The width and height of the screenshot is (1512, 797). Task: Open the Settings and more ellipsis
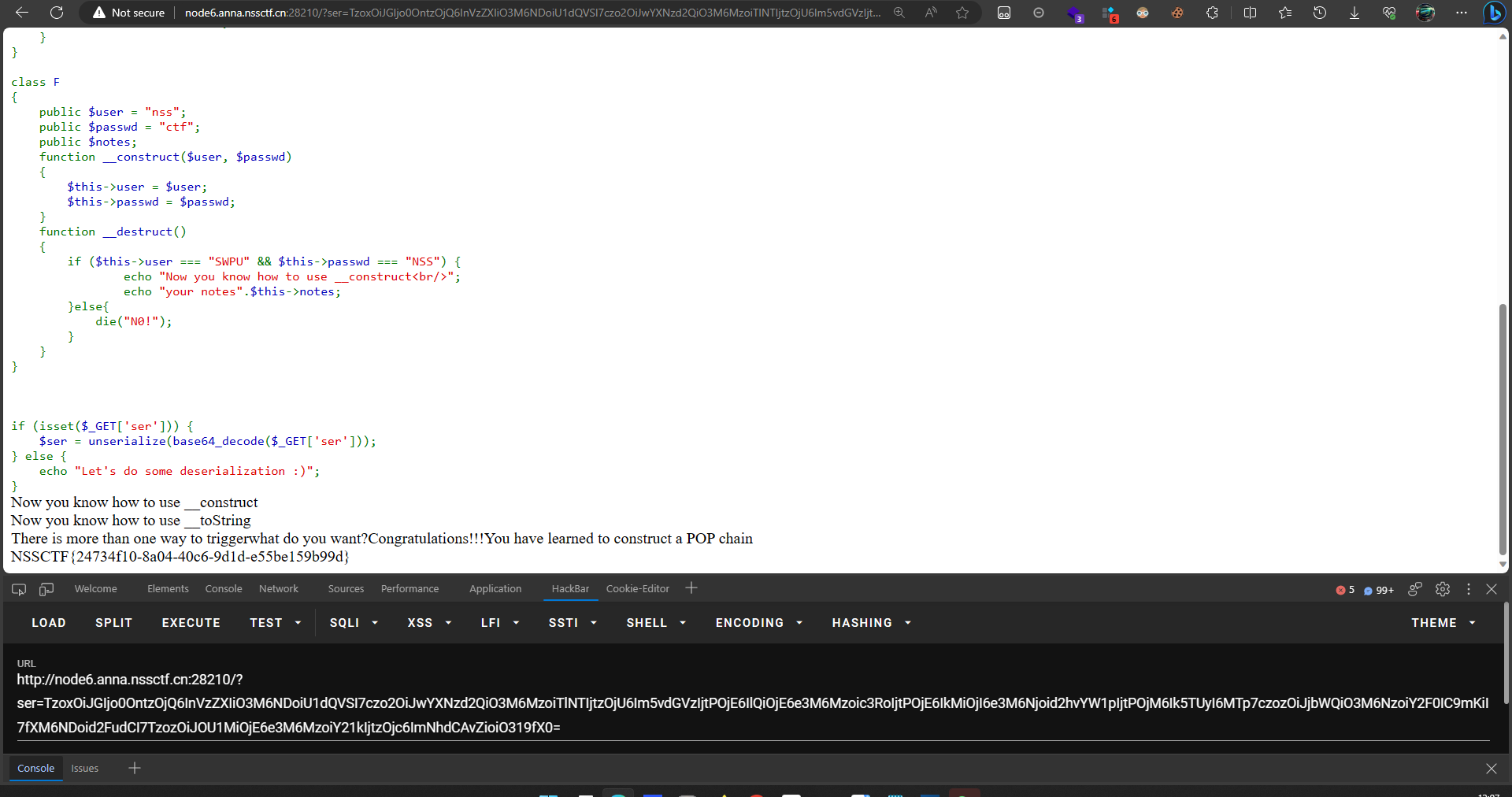click(1462, 13)
